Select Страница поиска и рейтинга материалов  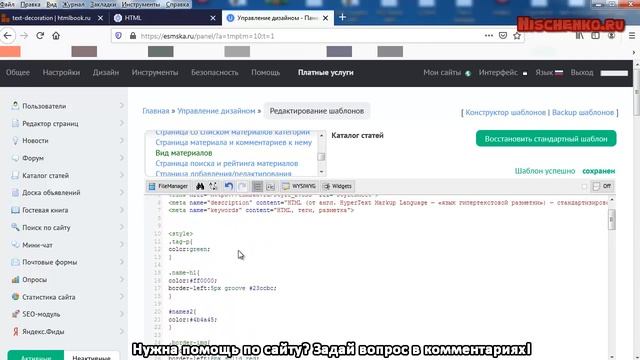[227, 163]
